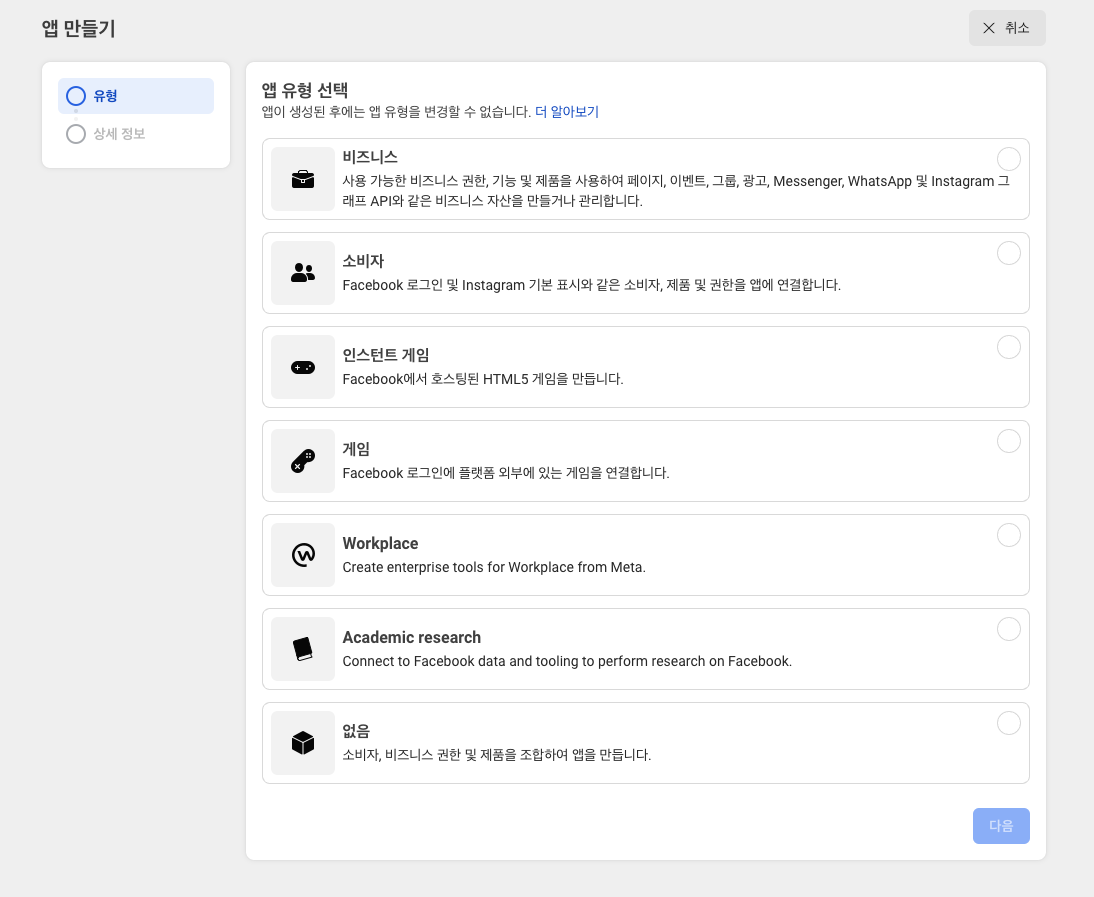Screen dimensions: 1094x897
Task: Click the 'Facebook에서 호스팅된 HTML5 게임' description
Action: coord(483,379)
